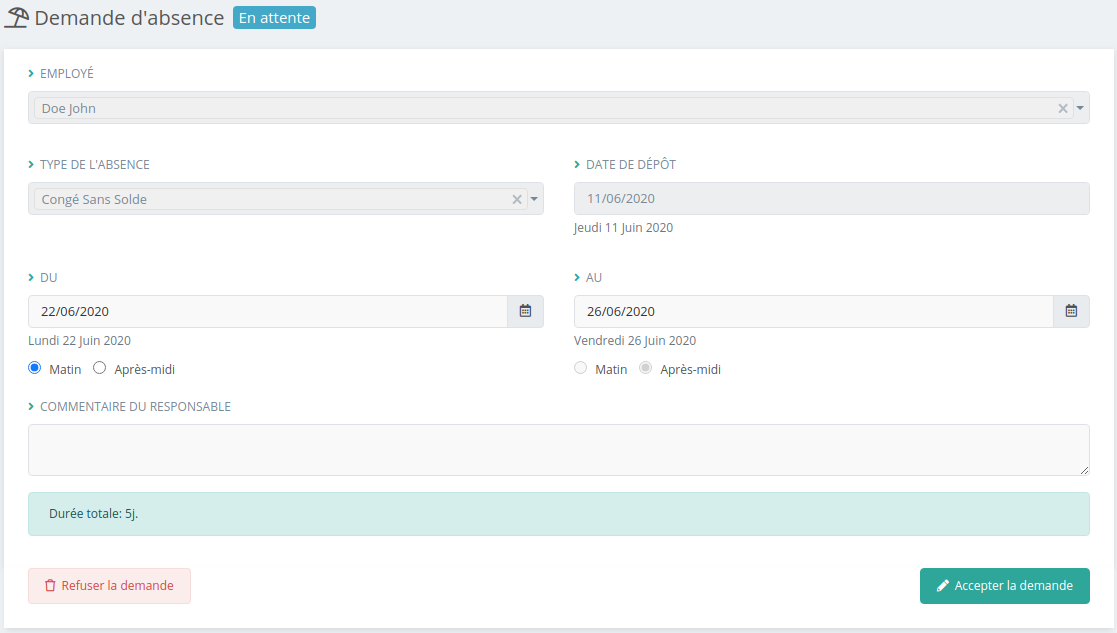Click the Durée totale info banner
This screenshot has width=1117, height=633.
point(558,514)
